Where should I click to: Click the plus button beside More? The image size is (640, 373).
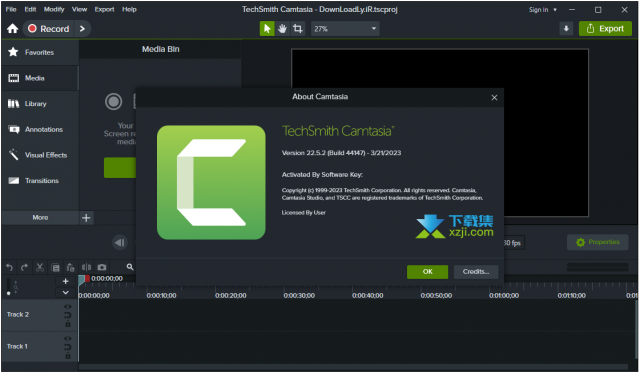(86, 218)
